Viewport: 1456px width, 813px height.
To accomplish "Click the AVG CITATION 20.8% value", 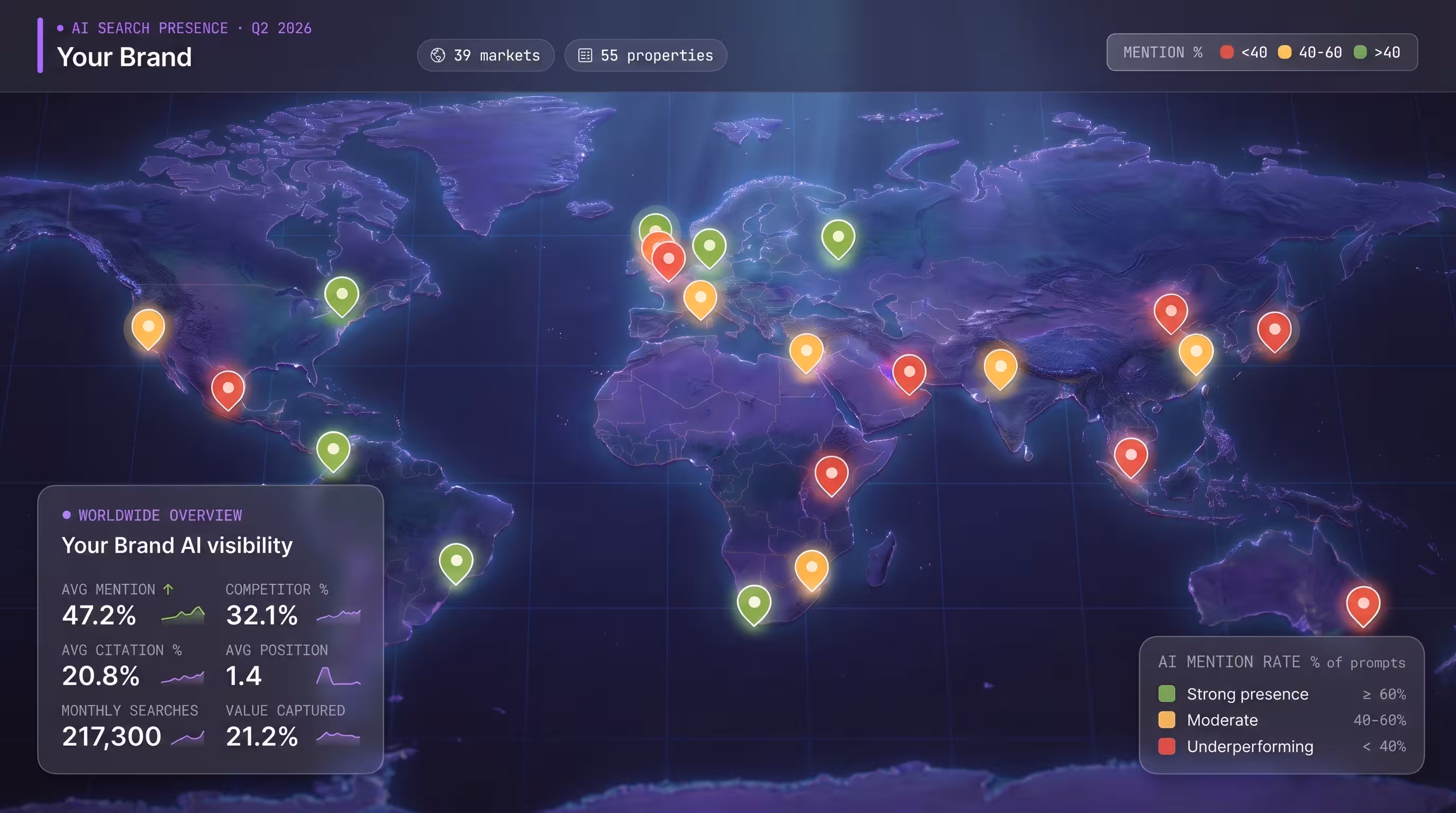I will point(101,675).
